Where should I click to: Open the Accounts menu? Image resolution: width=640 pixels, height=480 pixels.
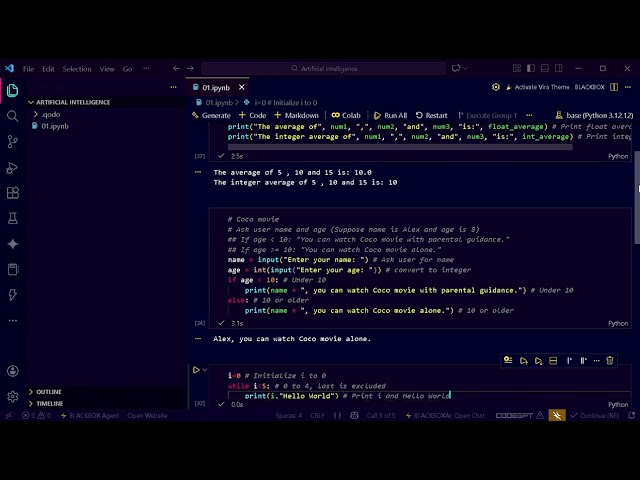coord(13,371)
